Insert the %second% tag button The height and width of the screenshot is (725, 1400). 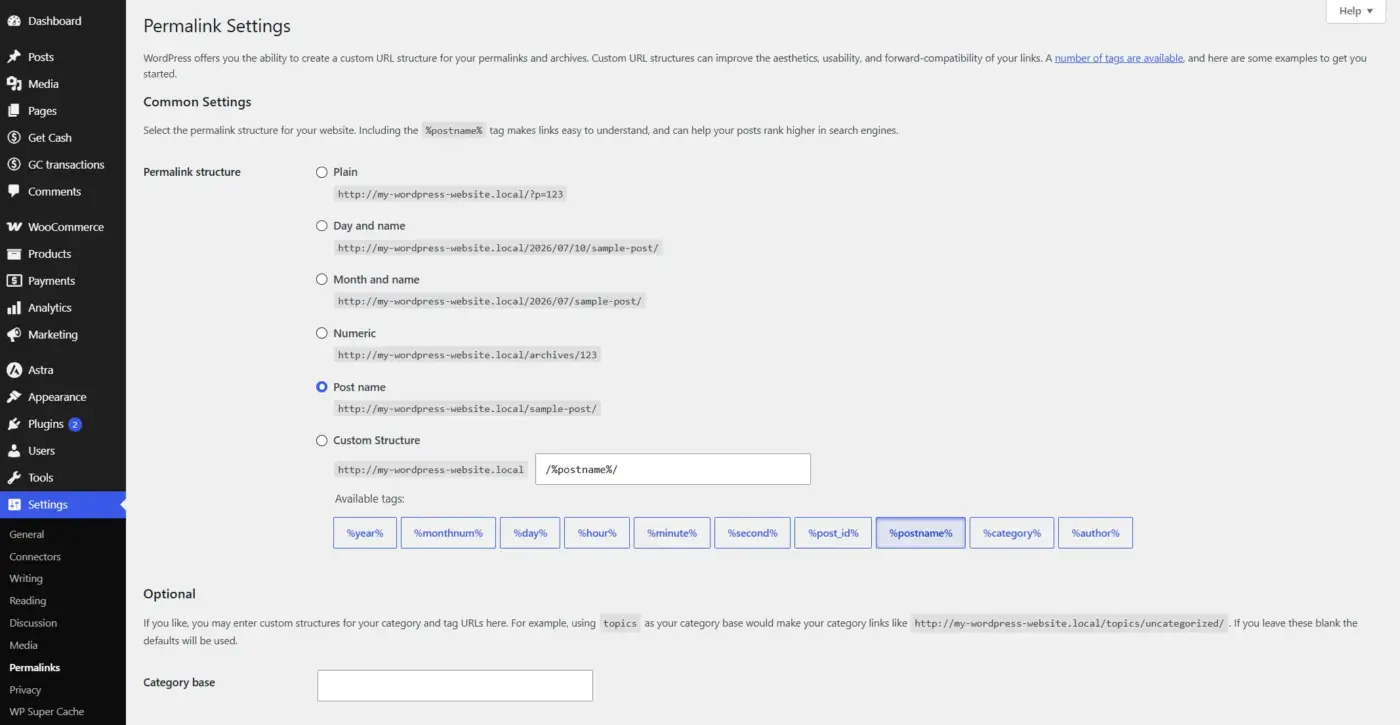tap(752, 533)
